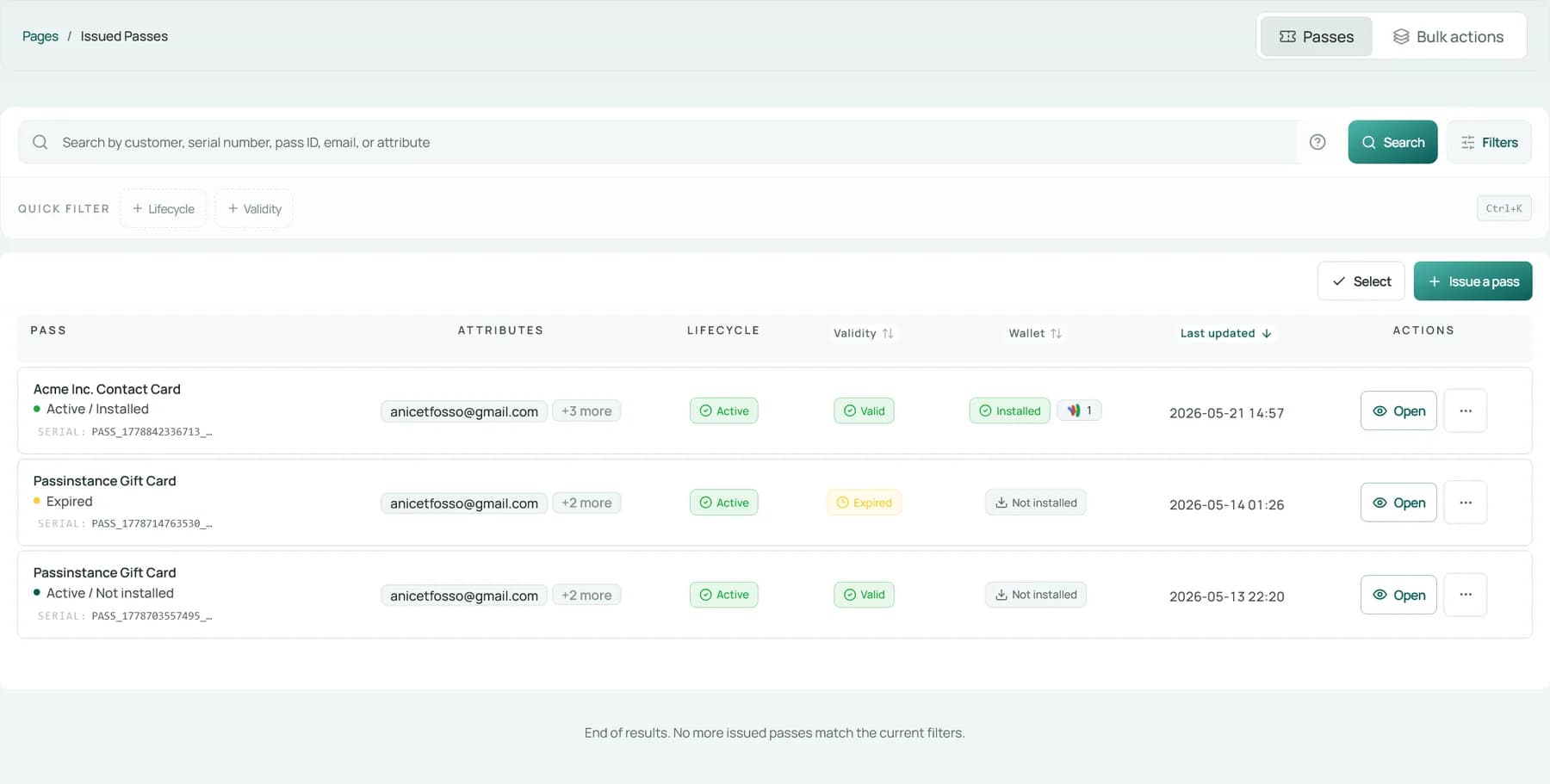Click Issue a pass button

(x=1472, y=281)
